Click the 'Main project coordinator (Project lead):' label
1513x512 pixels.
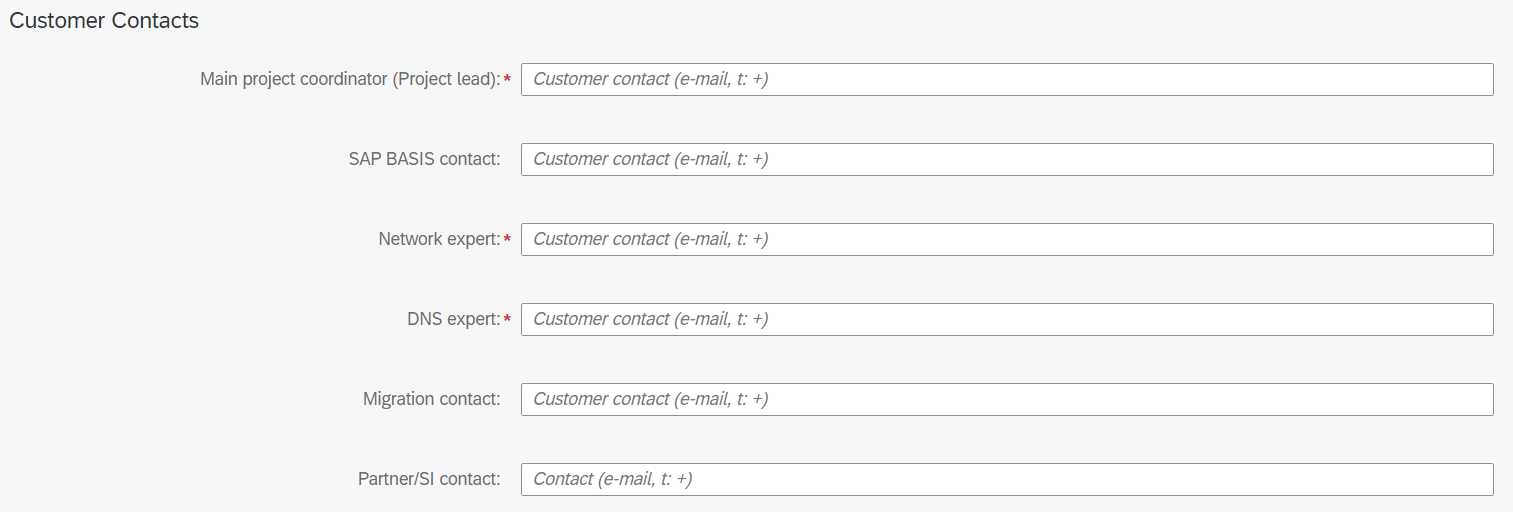click(350, 79)
